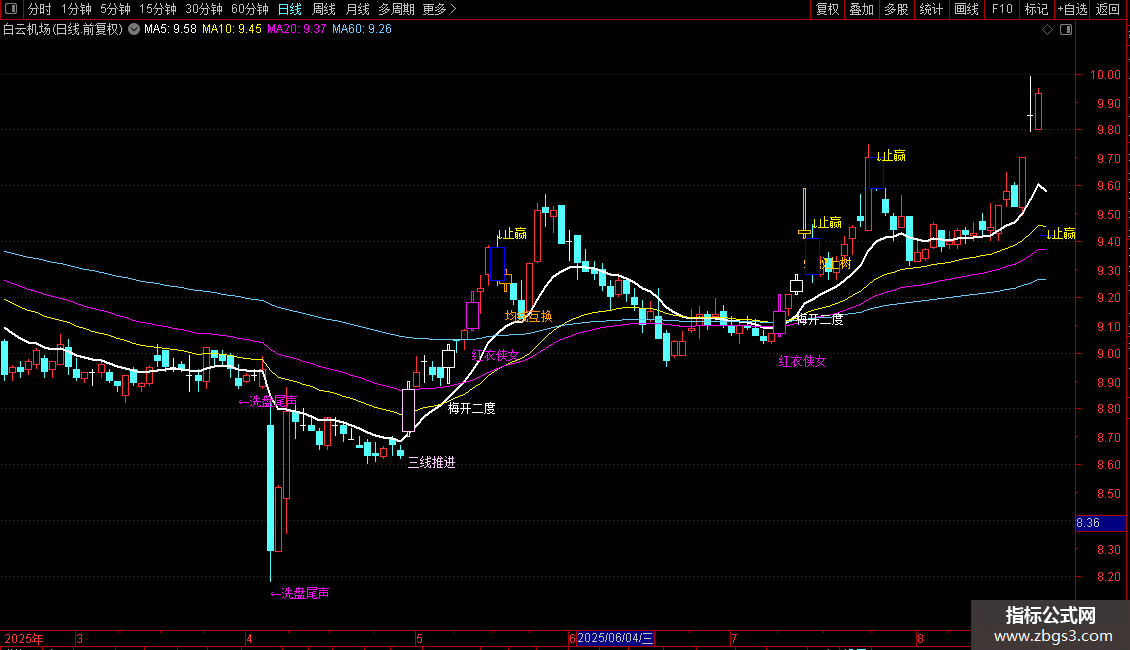Select the 30分钟 period tab
This screenshot has width=1130, height=650.
(204, 9)
